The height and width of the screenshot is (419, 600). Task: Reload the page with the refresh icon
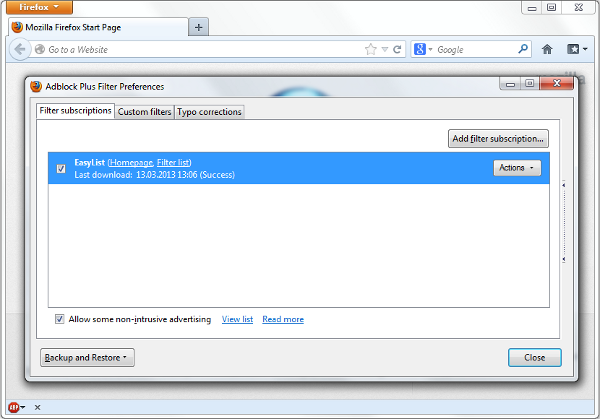tap(397, 49)
